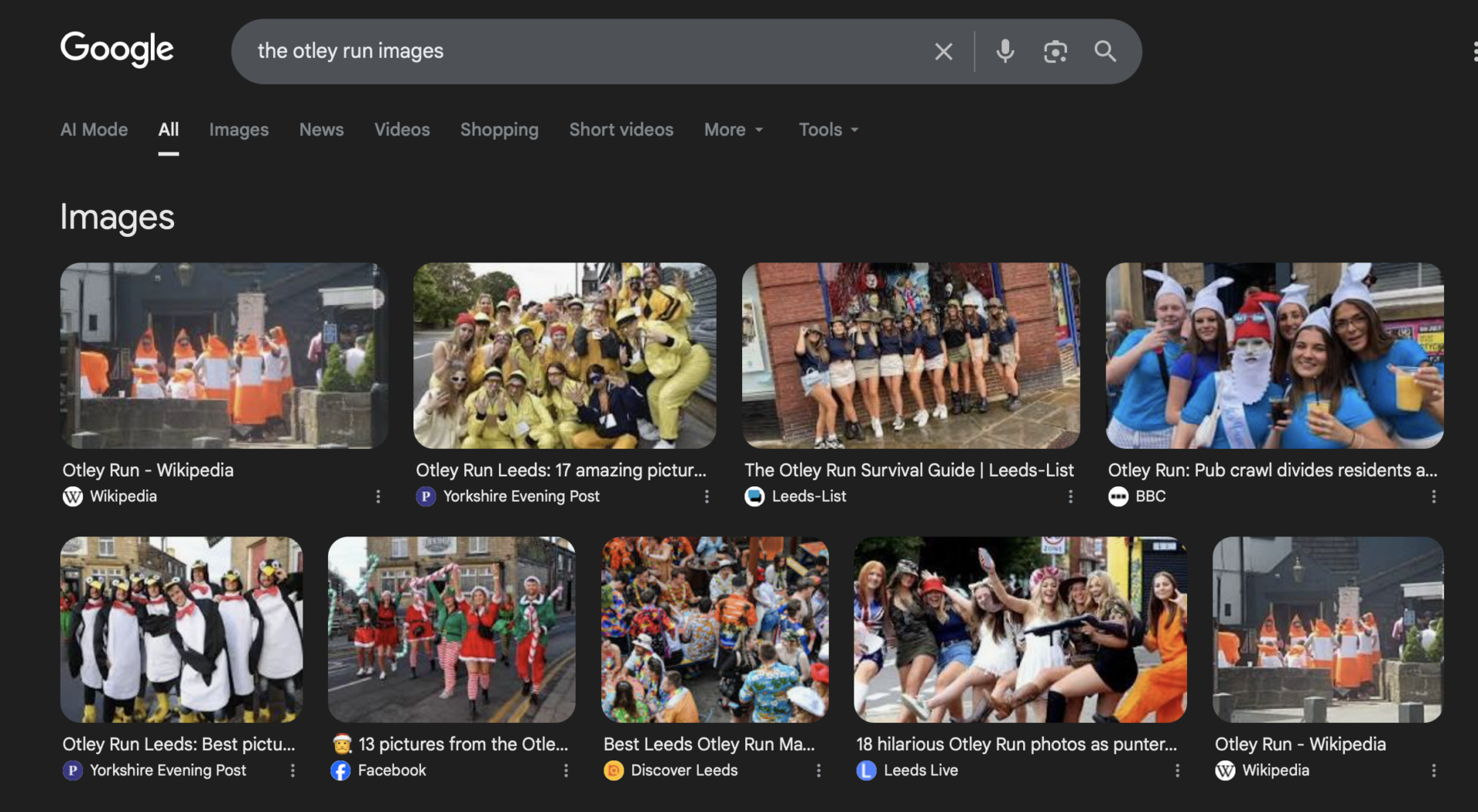This screenshot has height=812, width=1478.
Task: Open Leeds Live cowgirls thumbnail
Action: pyautogui.click(x=1020, y=630)
